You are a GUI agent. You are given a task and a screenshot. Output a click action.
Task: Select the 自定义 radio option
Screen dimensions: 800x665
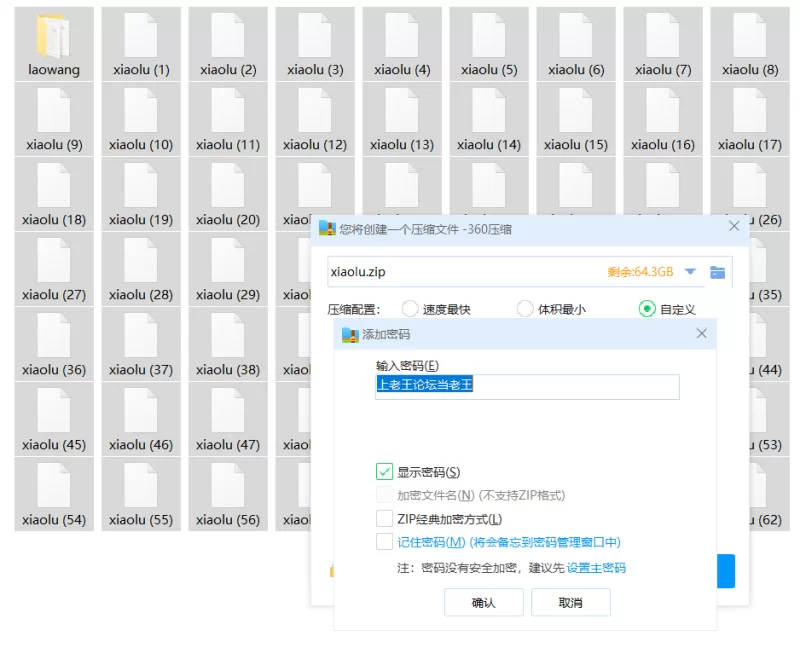point(647,309)
